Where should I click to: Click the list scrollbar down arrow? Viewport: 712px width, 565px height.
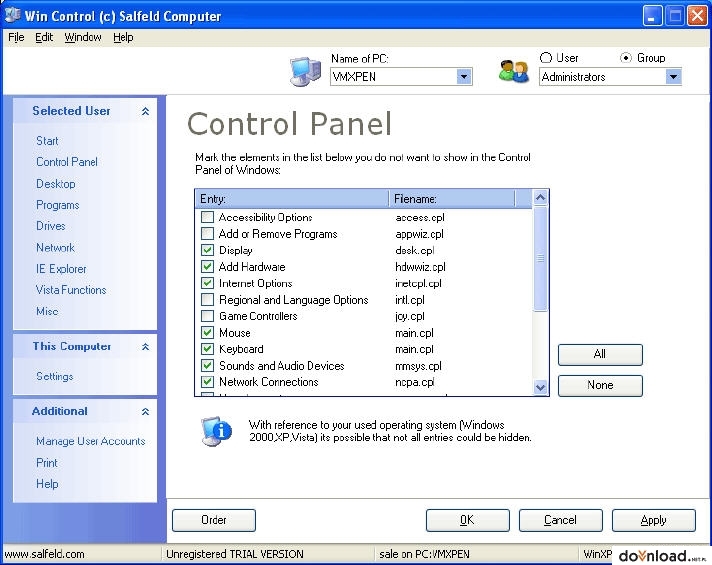pyautogui.click(x=540, y=387)
